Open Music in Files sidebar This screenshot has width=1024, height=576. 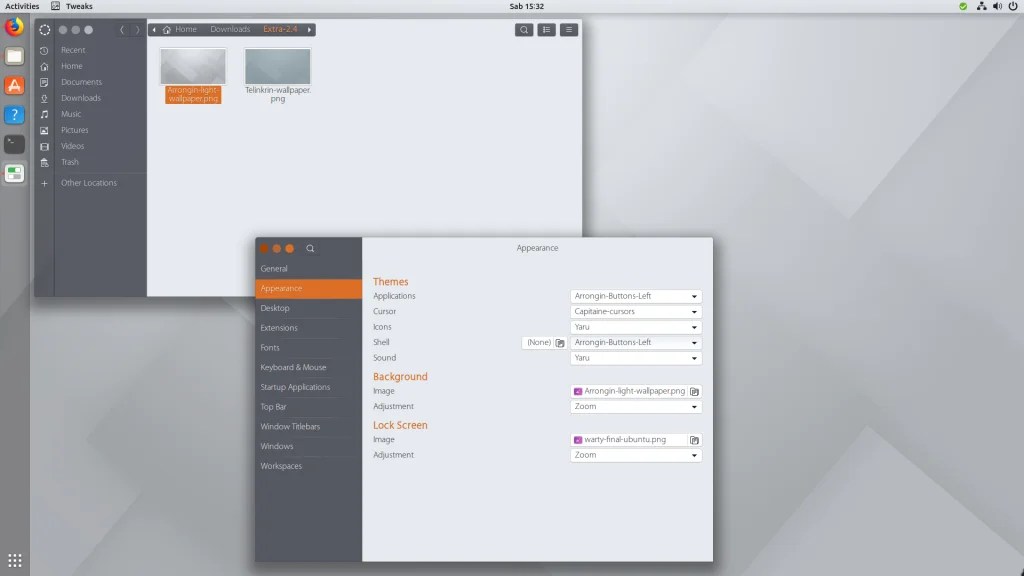(71, 114)
